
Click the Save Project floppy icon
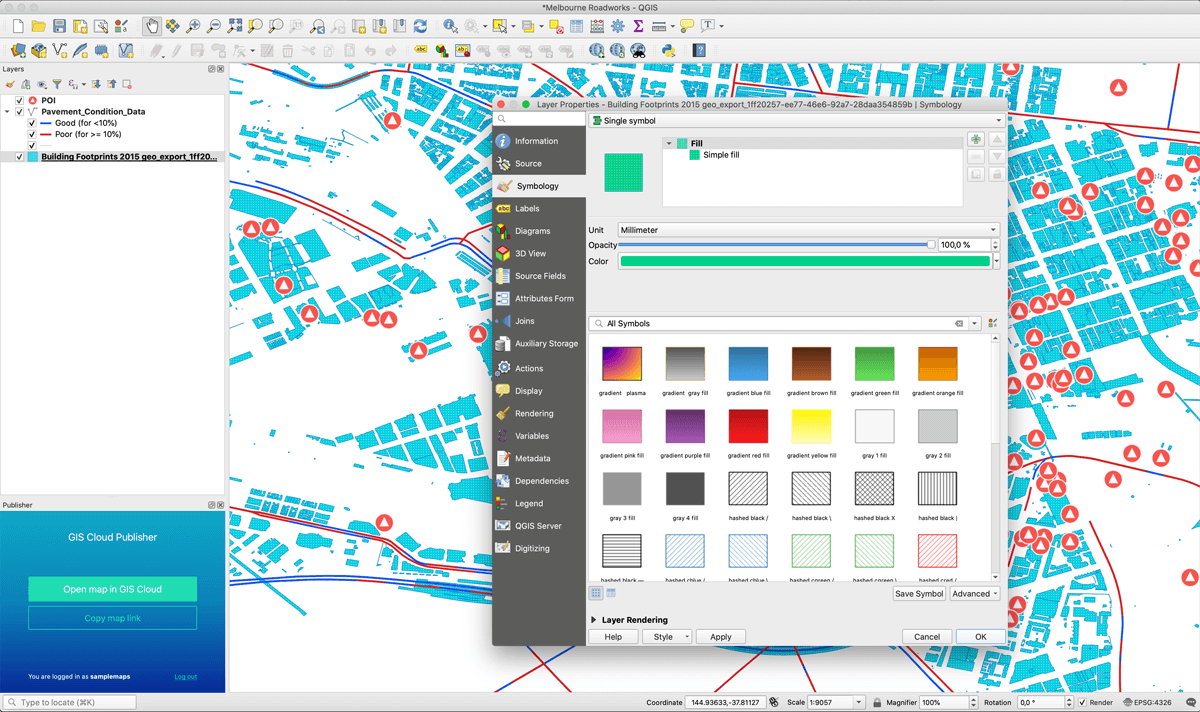click(x=60, y=26)
